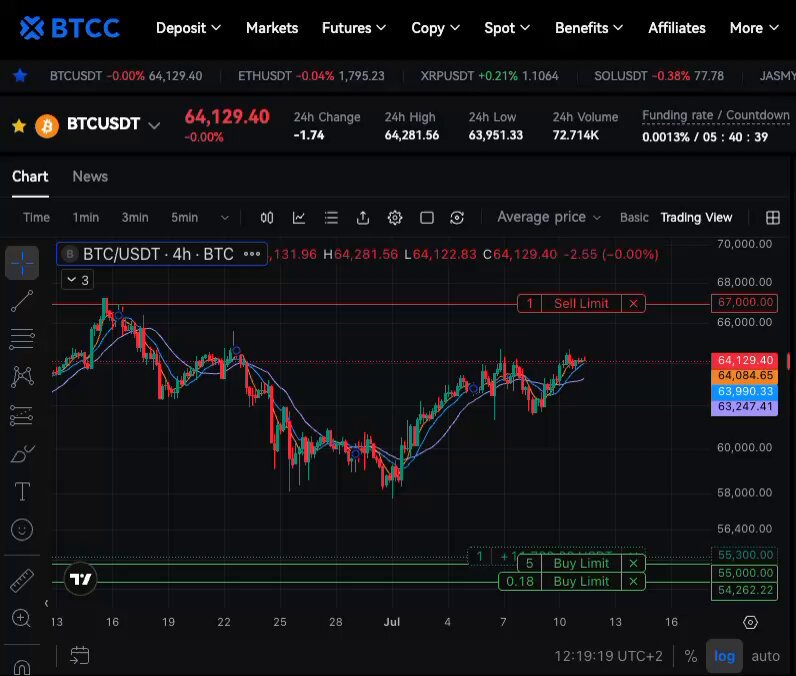Select SOLUSDT in the ticker bar
This screenshot has width=796, height=676.
coord(659,76)
